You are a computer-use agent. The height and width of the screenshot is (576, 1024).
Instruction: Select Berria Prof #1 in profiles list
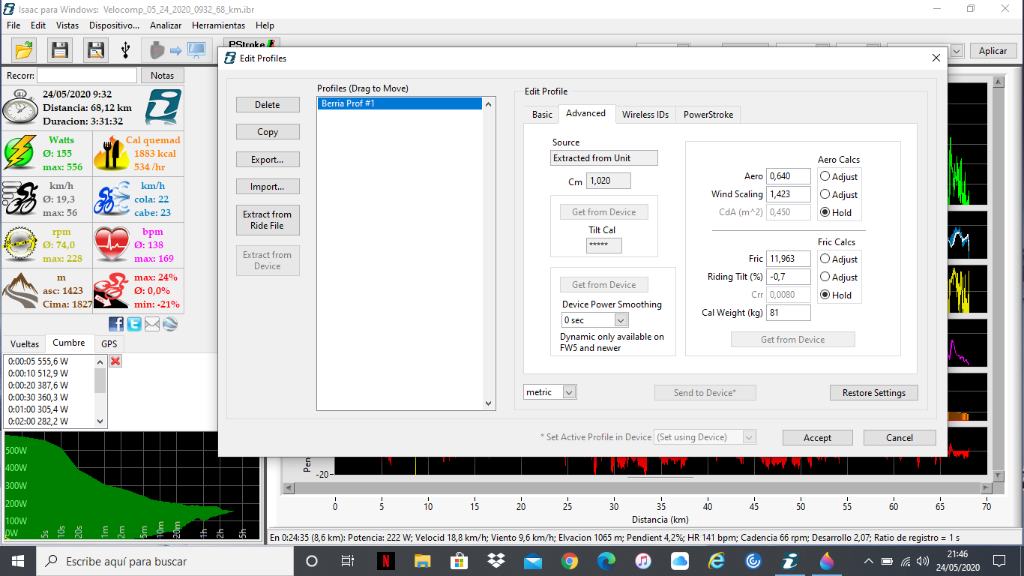[x=399, y=103]
